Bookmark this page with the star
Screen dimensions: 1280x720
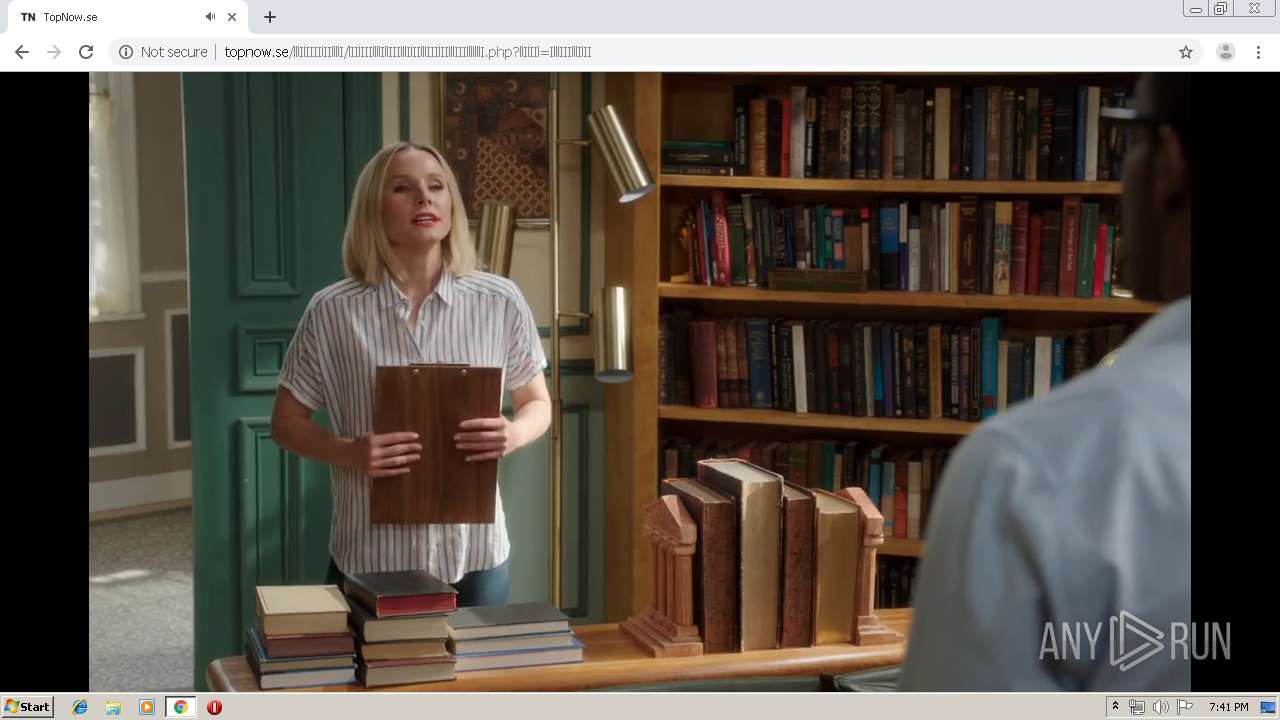pyautogui.click(x=1186, y=52)
